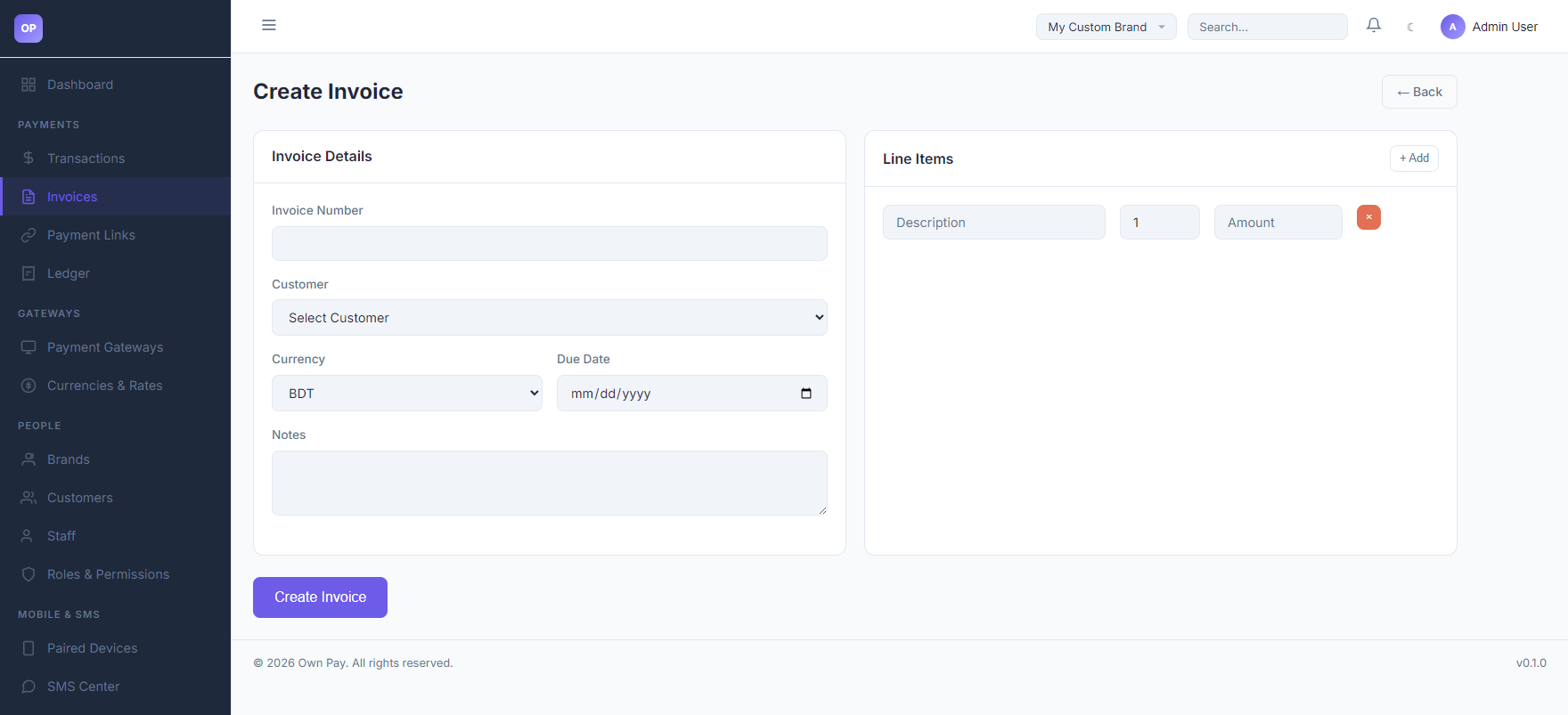Screen dimensions: 1568x715
Task: Click the Customers people icon
Action: point(29,498)
